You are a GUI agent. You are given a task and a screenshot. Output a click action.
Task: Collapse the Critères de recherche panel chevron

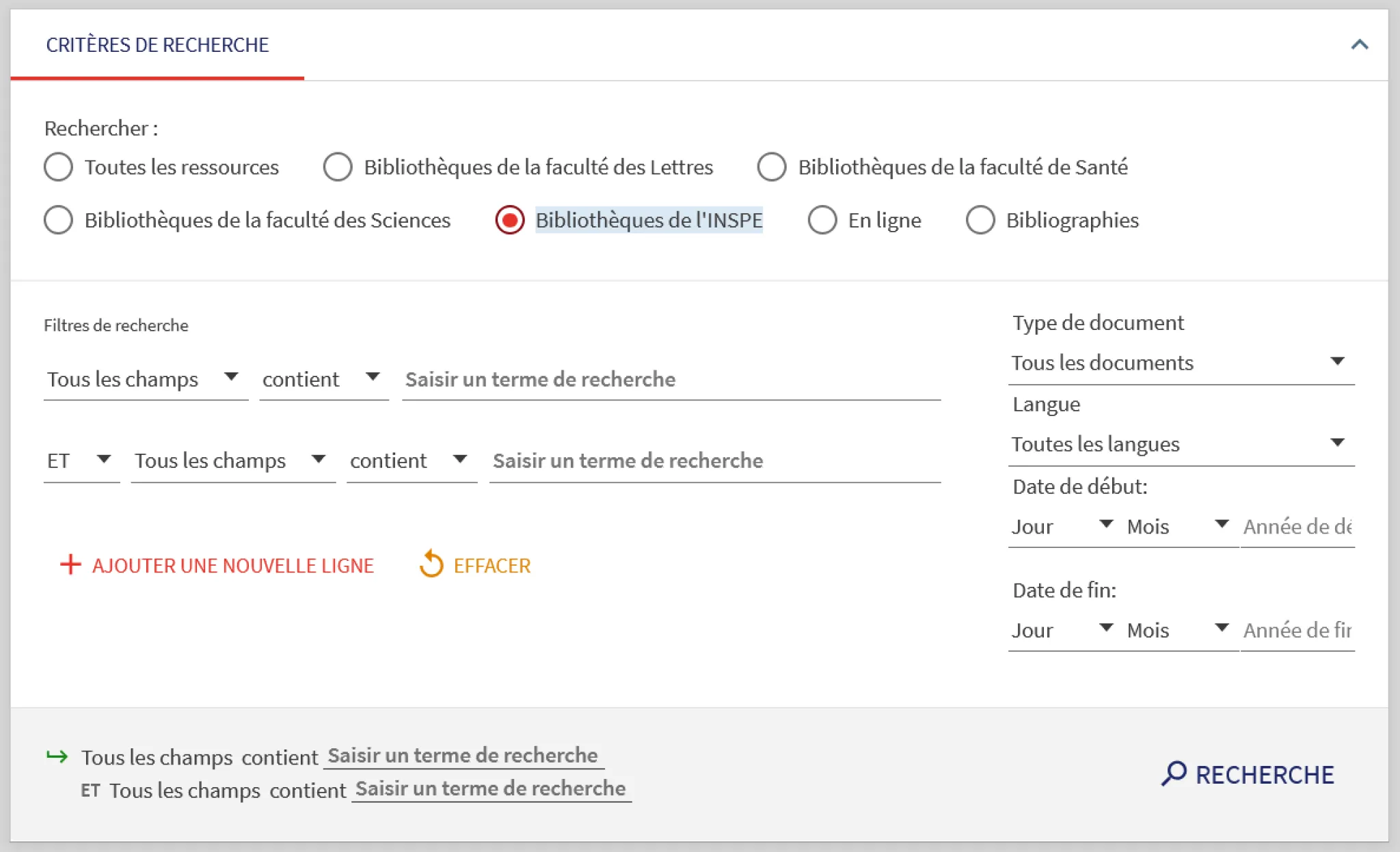tap(1359, 45)
